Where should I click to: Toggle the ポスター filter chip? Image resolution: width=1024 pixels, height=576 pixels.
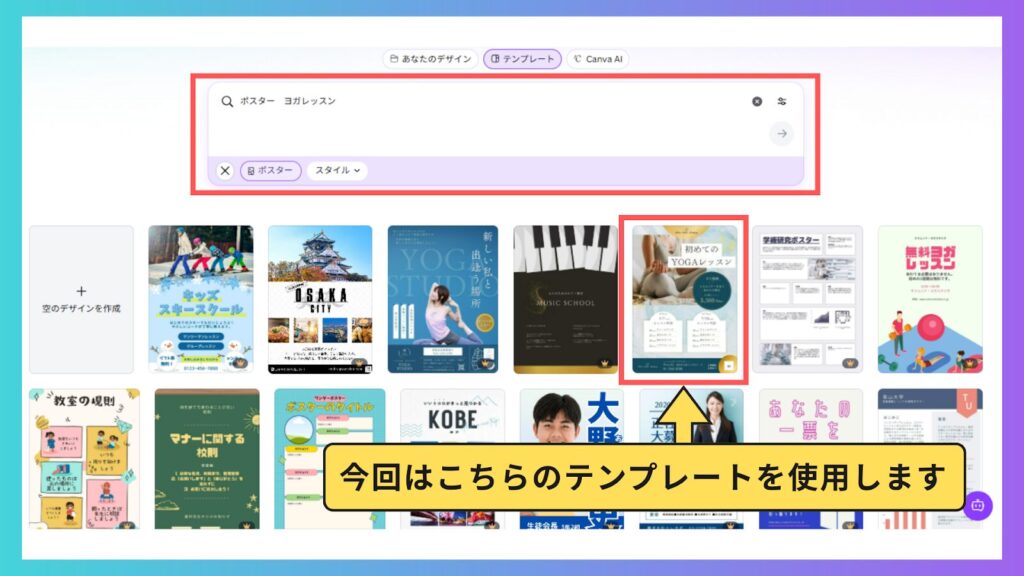pyautogui.click(x=270, y=171)
